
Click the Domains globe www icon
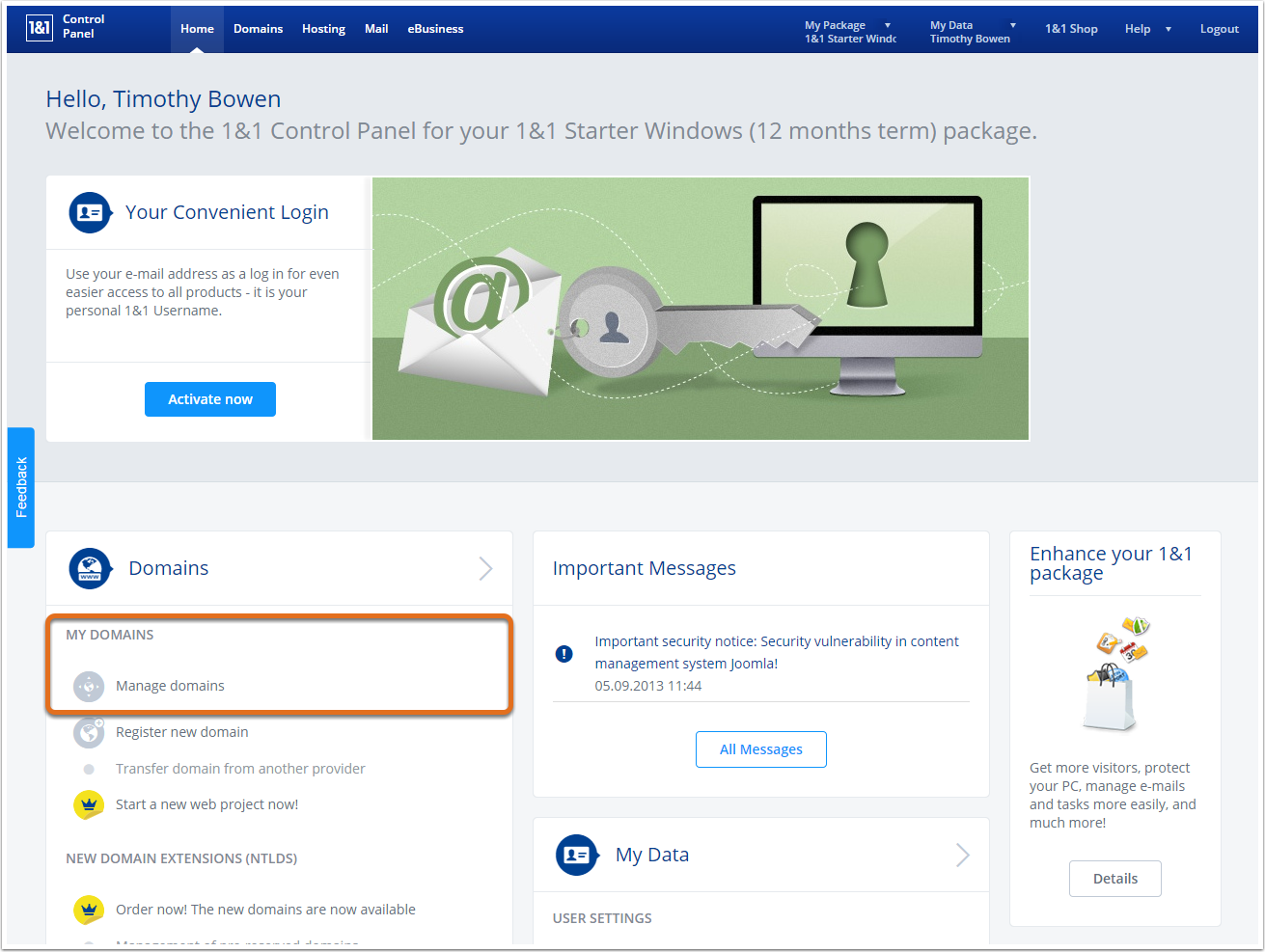[91, 568]
